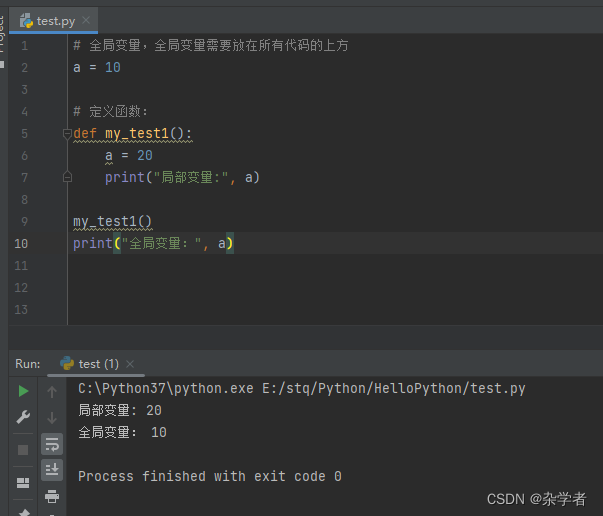
Task: Click line number 5 in the gutter
Action: pos(24,134)
